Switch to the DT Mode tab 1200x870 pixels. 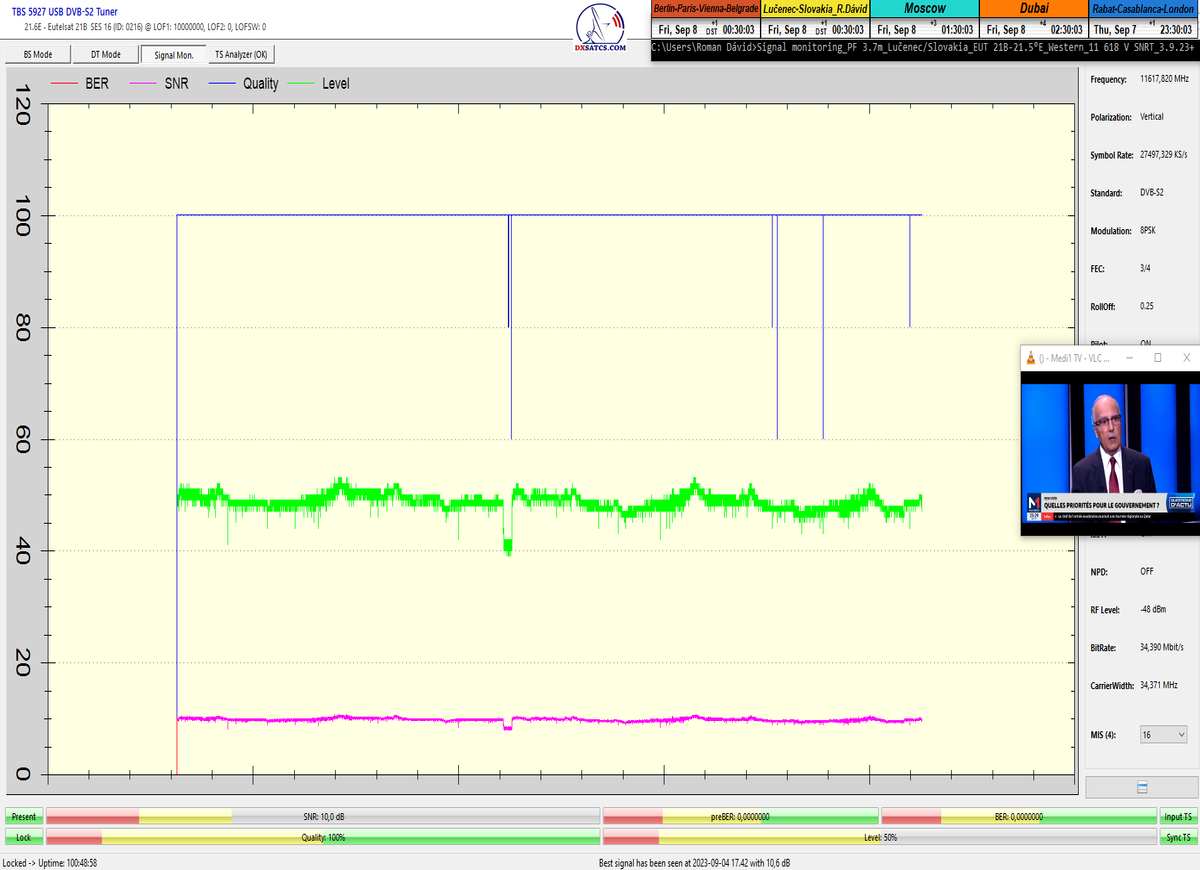105,55
